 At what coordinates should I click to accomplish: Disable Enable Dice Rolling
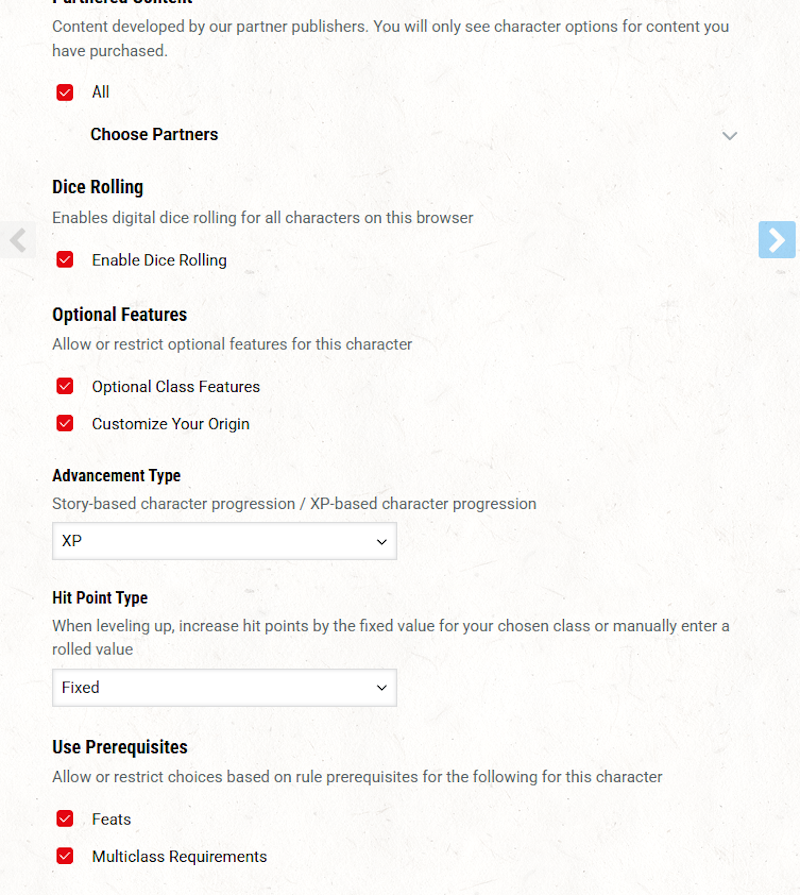coord(64,259)
